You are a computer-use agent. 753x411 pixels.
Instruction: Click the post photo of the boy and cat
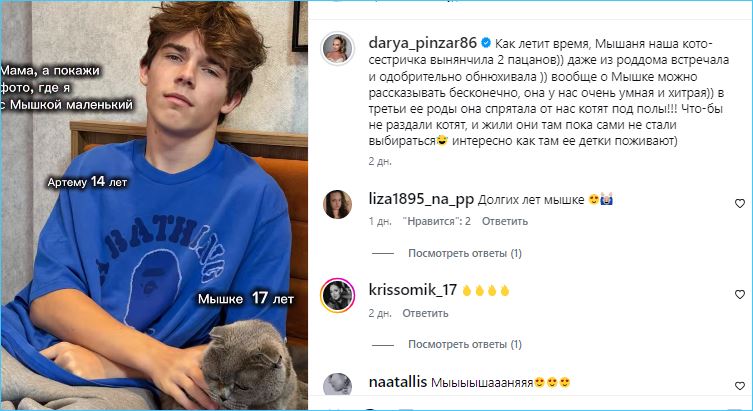point(154,206)
